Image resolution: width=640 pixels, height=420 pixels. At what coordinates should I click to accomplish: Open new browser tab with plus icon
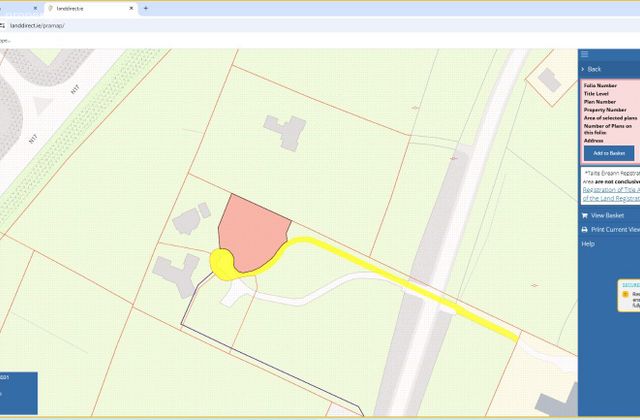146,8
